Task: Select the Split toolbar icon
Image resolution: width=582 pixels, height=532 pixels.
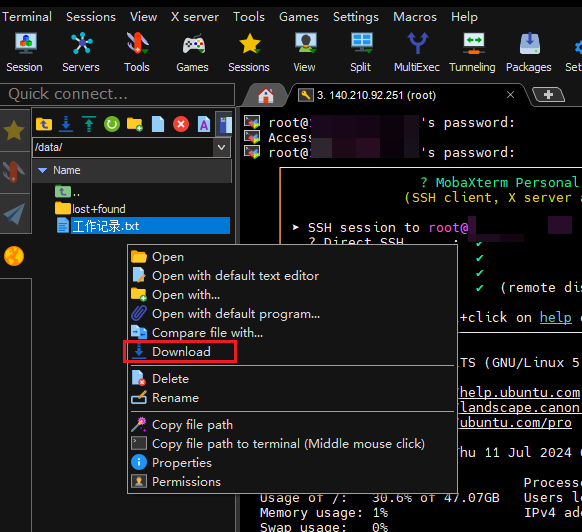Action: (361, 52)
